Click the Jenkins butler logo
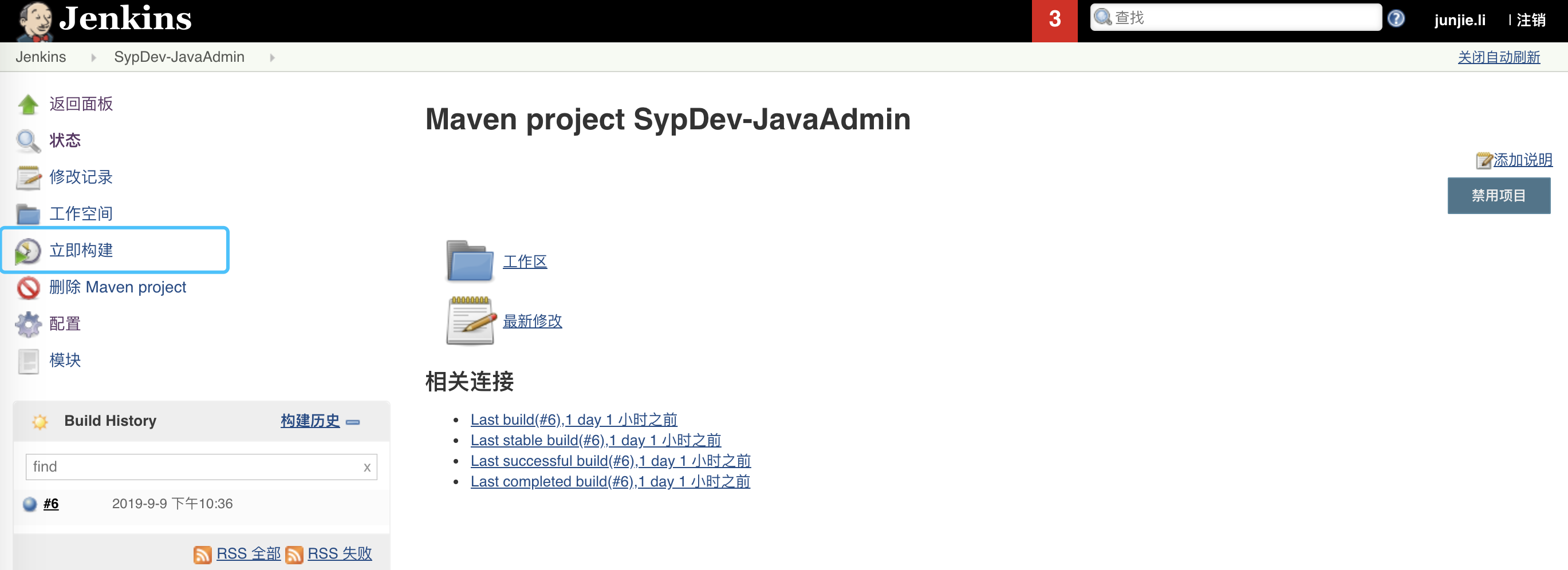The width and height of the screenshot is (1568, 570). [35, 21]
